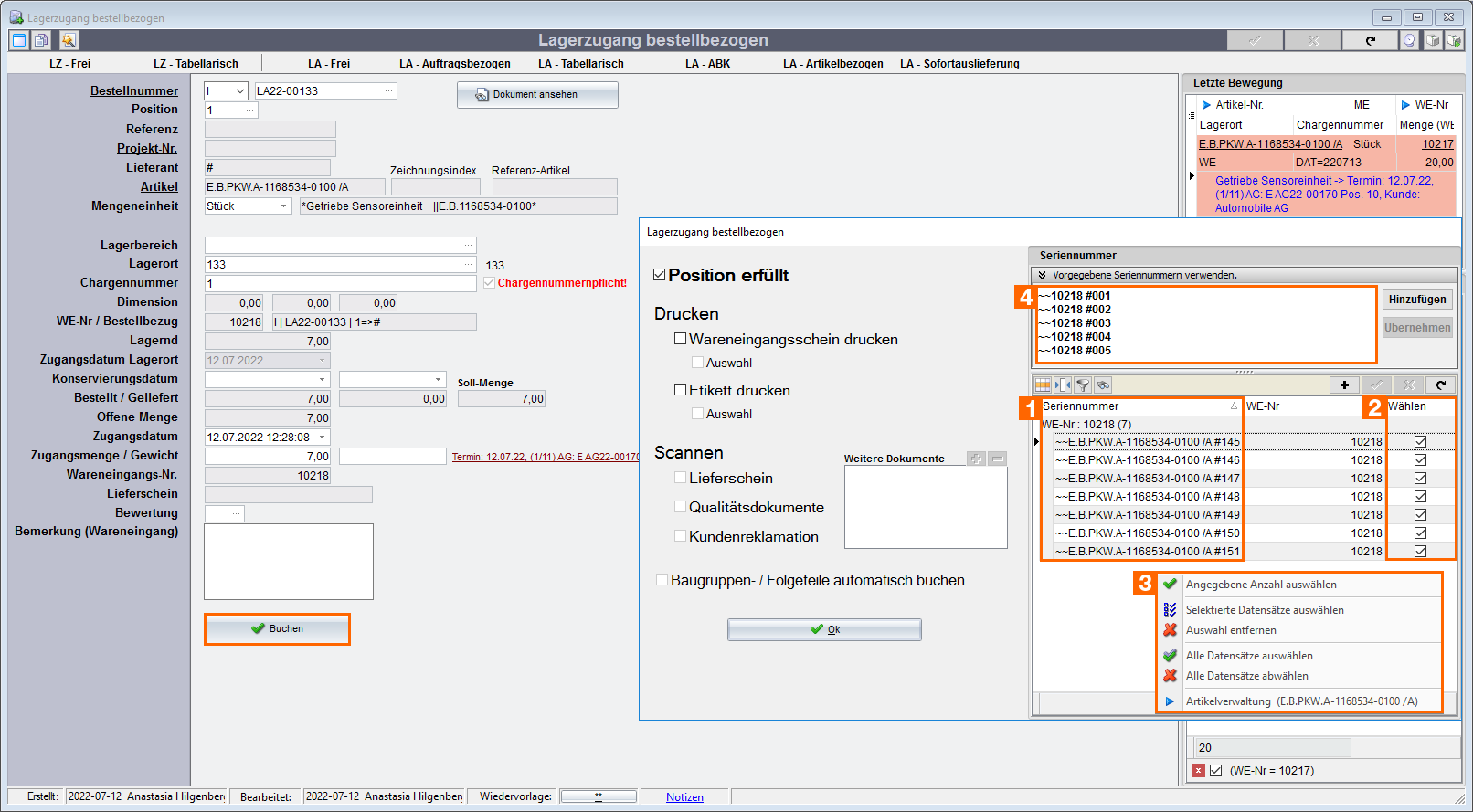
Task: Click the red X icon beside WE-Nr = 10217
Action: [x=1198, y=771]
